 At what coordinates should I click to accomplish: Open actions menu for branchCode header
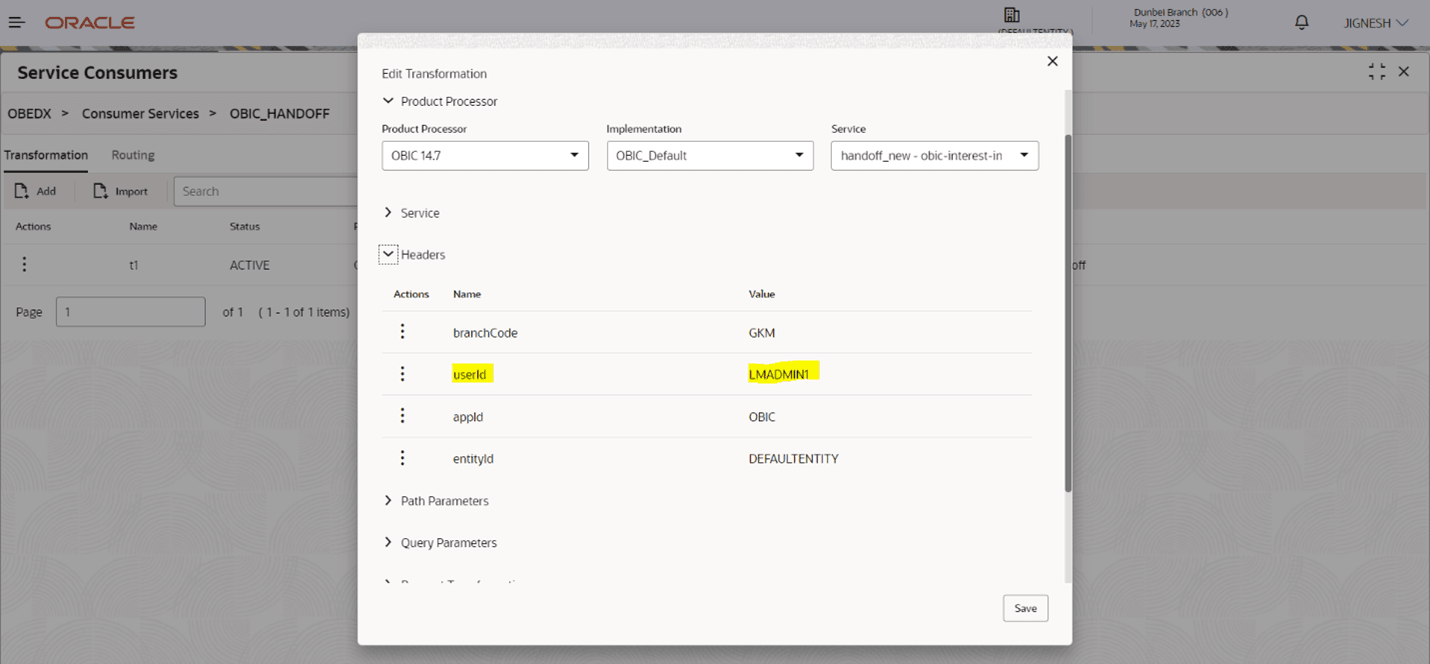tap(402, 332)
